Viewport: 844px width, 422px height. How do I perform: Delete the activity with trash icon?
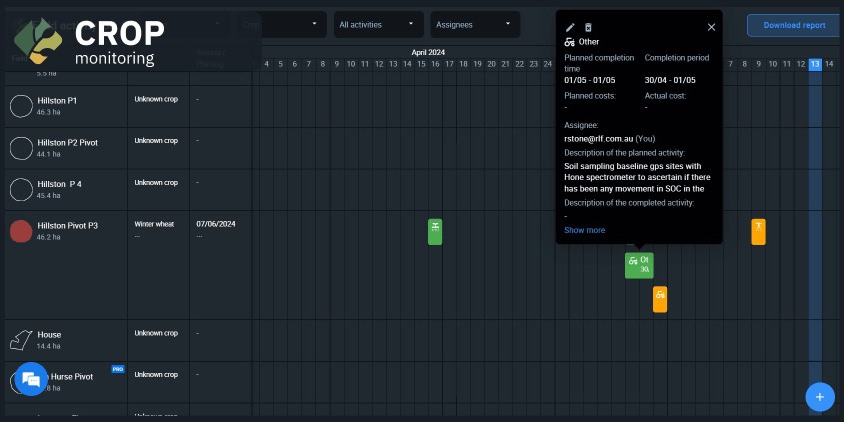[x=588, y=27]
